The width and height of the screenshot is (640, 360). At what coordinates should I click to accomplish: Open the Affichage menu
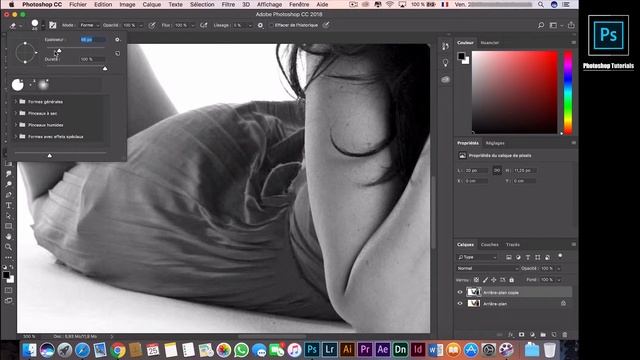pyautogui.click(x=269, y=4)
